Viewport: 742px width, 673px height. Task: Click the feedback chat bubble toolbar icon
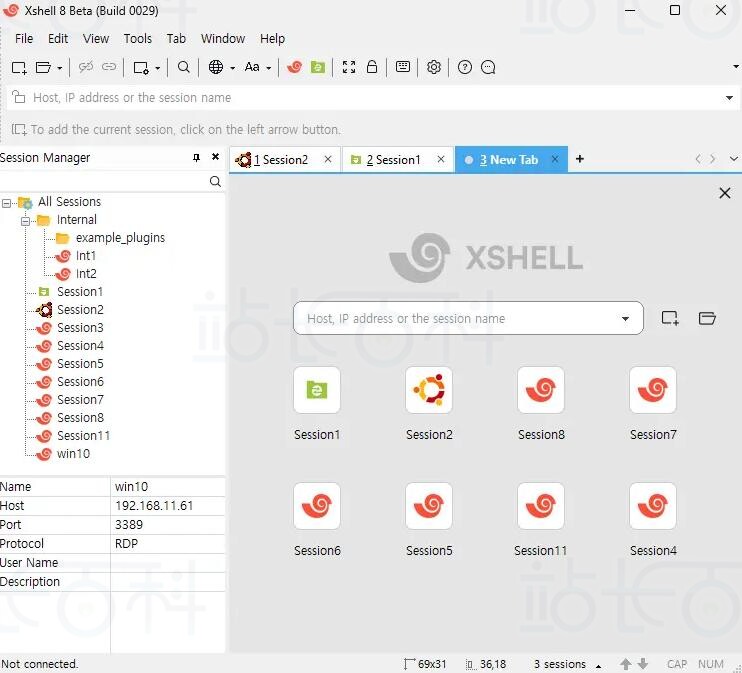[x=488, y=67]
